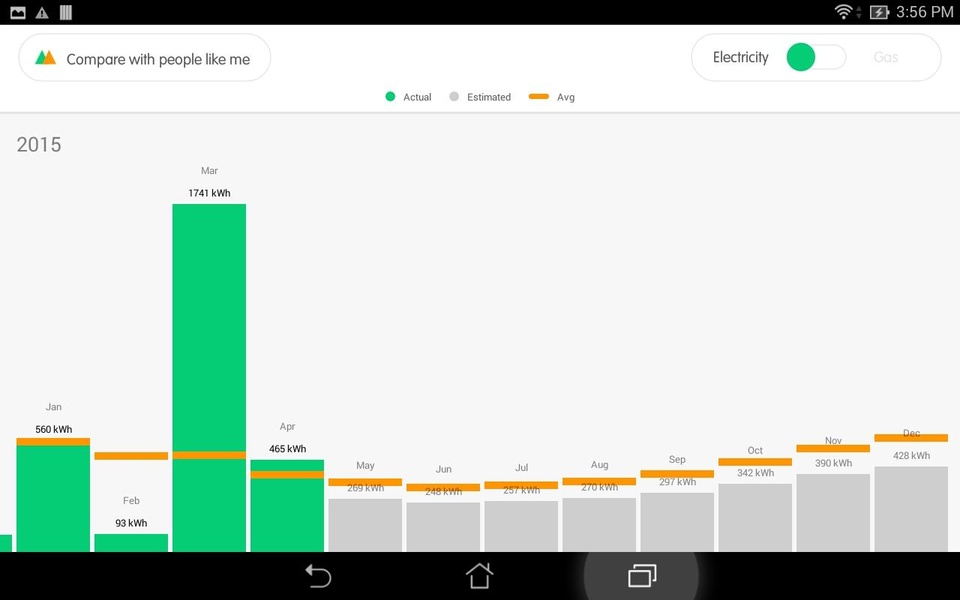The width and height of the screenshot is (960, 600).
Task: Tap the grey Estimated legend dot
Action: tap(454, 96)
